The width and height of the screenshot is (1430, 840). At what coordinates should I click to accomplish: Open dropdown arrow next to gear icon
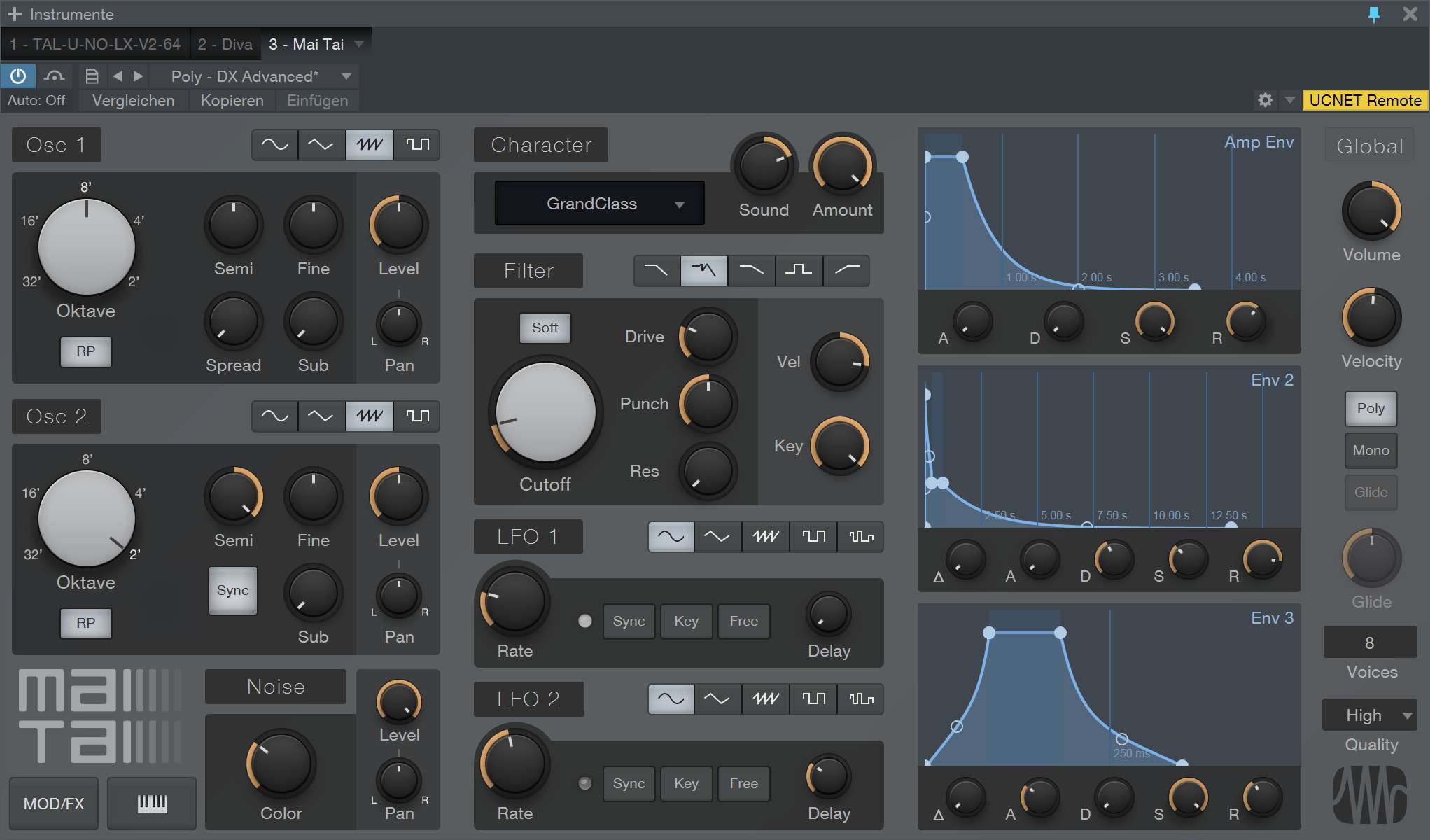(x=1289, y=100)
